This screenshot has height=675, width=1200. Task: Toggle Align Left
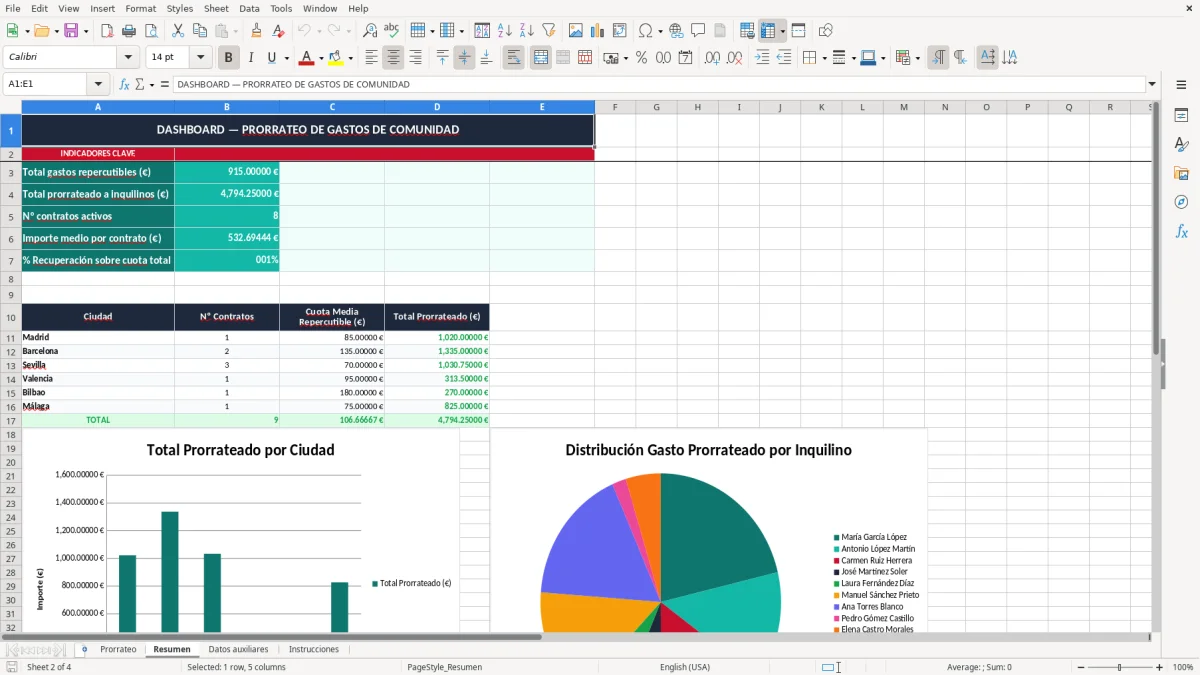click(372, 58)
